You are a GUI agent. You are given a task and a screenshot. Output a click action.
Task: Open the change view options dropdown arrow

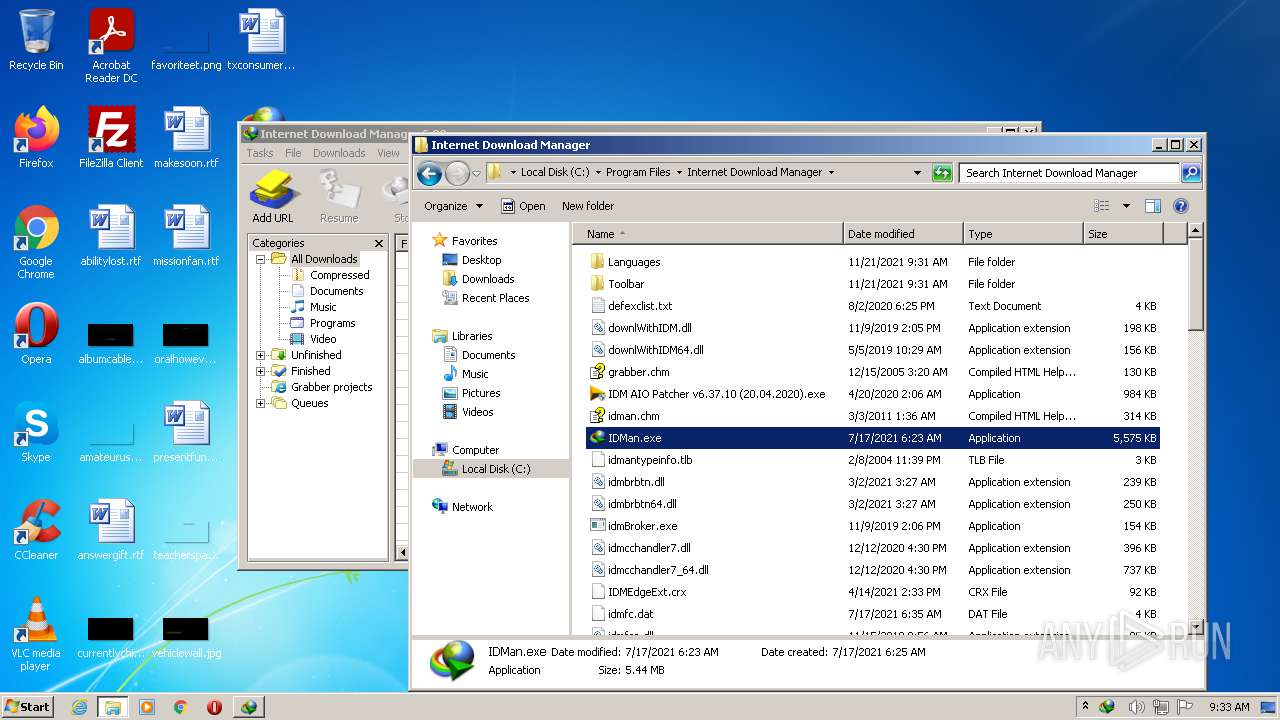(x=1126, y=206)
